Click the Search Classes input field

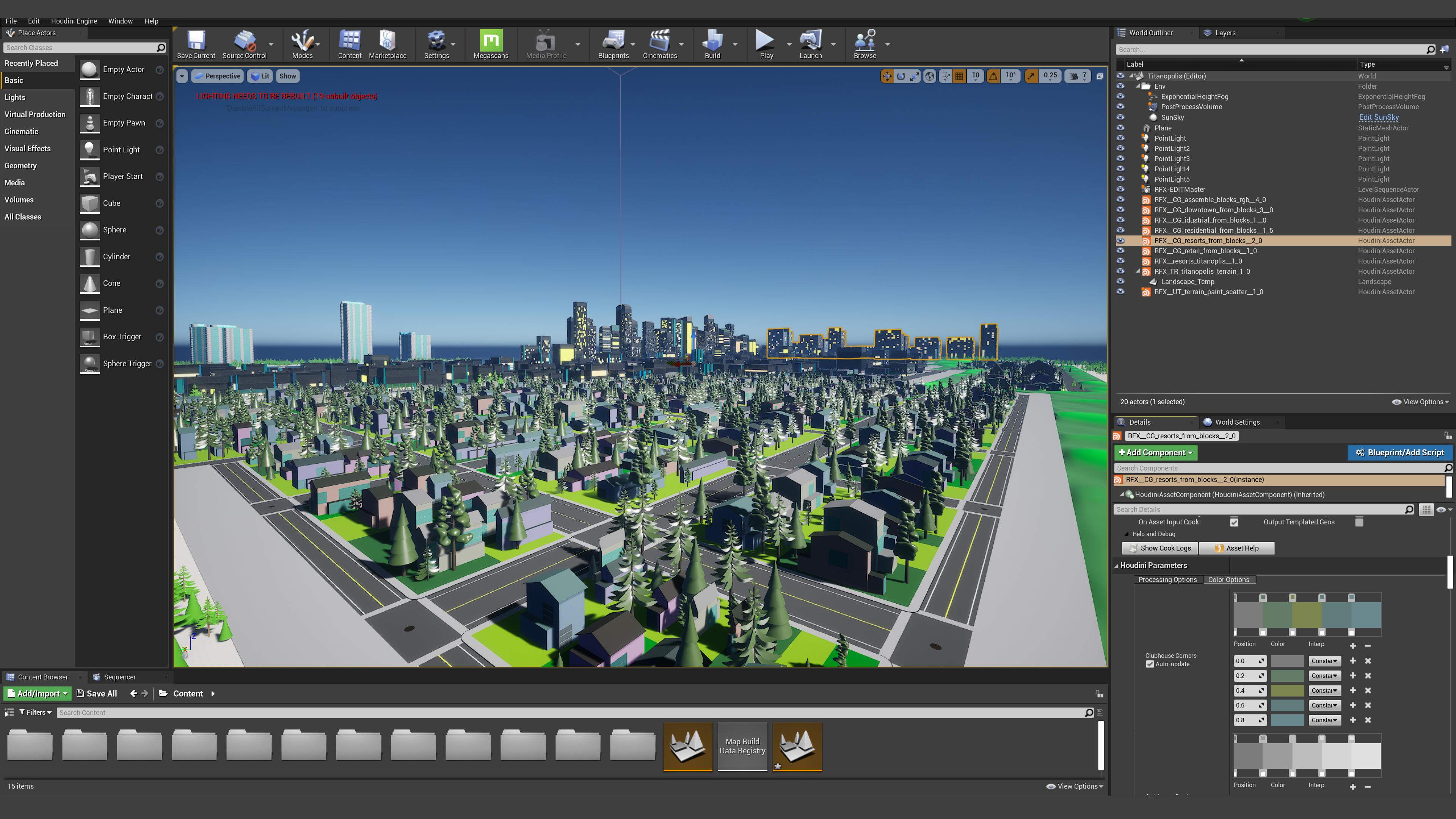point(85,47)
